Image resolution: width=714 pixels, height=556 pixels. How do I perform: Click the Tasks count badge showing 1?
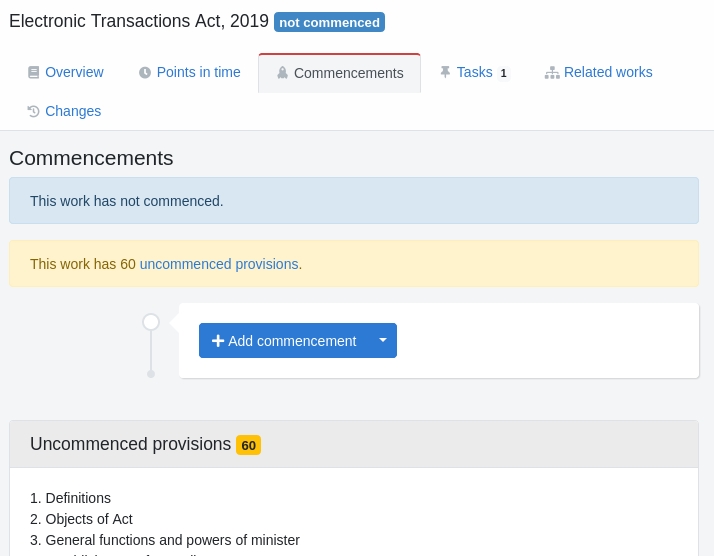504,73
